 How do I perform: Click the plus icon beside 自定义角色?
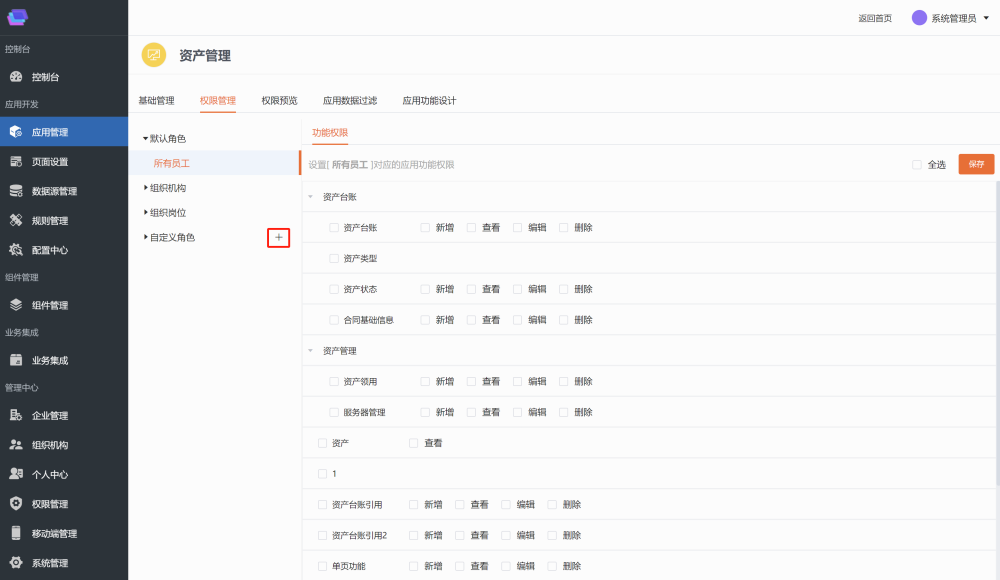coord(279,237)
